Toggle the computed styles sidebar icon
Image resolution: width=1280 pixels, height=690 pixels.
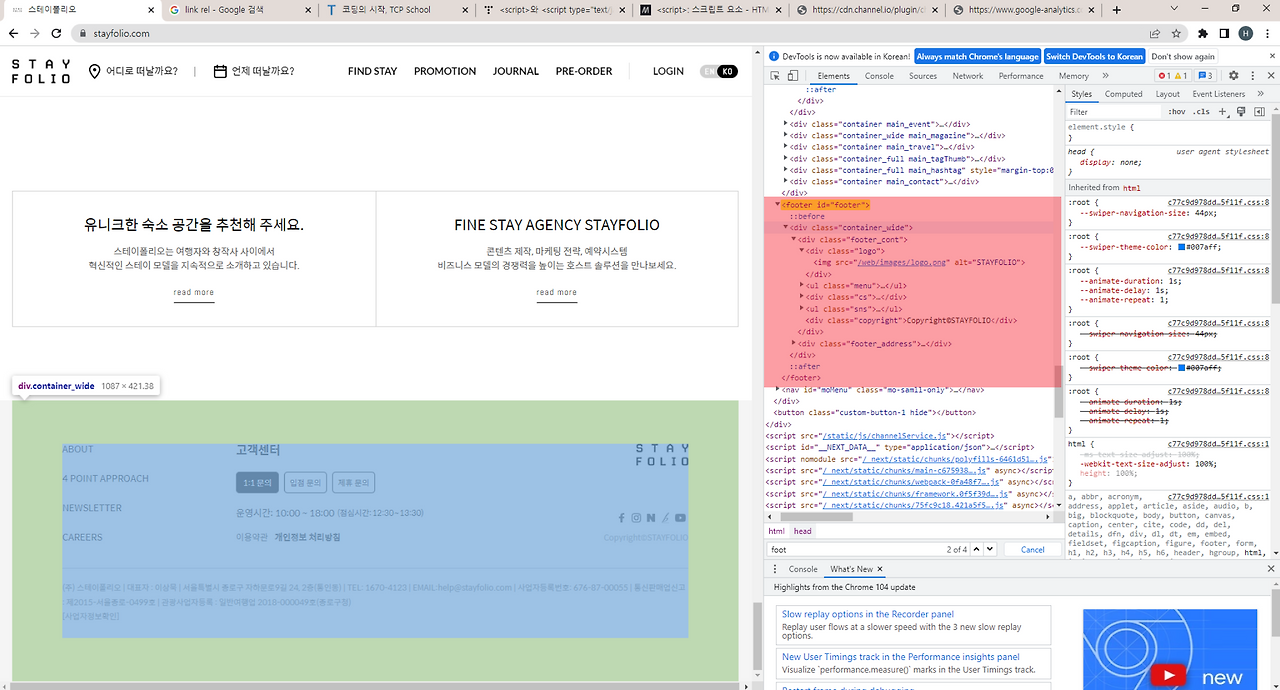click(x=1259, y=112)
